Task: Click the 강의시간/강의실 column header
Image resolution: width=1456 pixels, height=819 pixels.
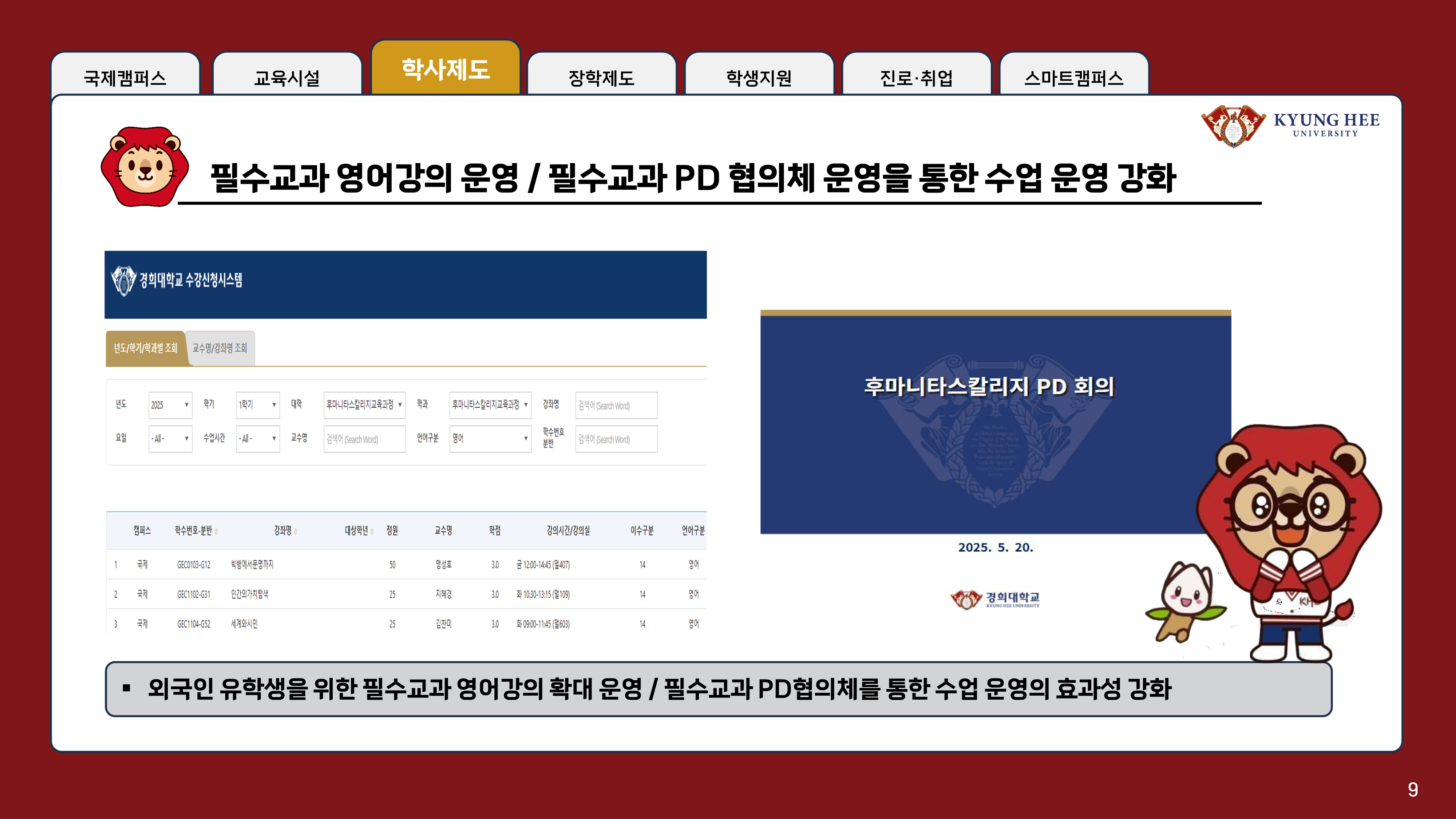Action: coord(568,530)
